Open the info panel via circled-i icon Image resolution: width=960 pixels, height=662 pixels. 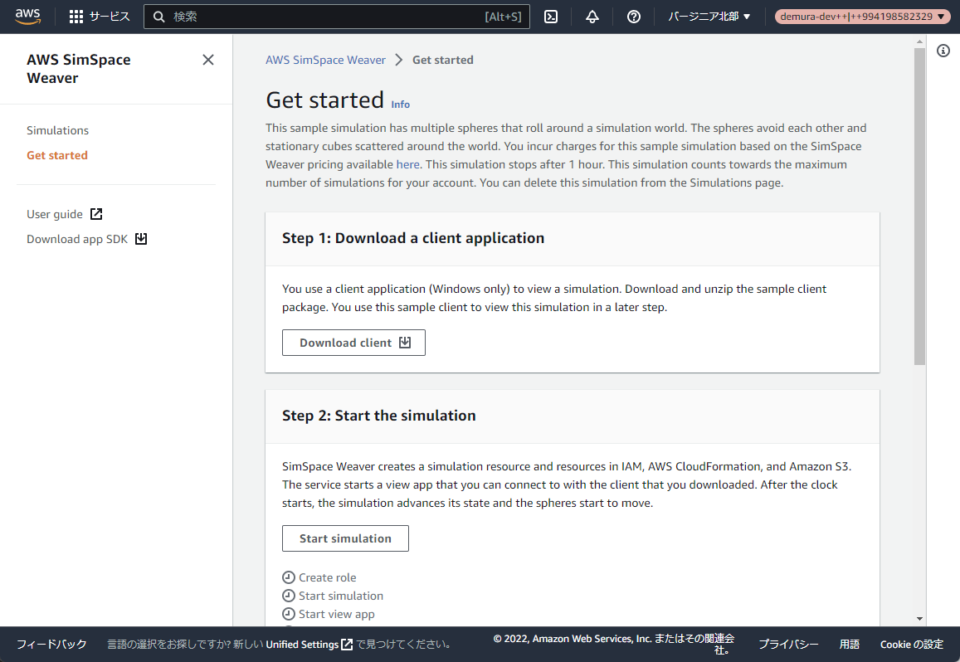tap(942, 50)
